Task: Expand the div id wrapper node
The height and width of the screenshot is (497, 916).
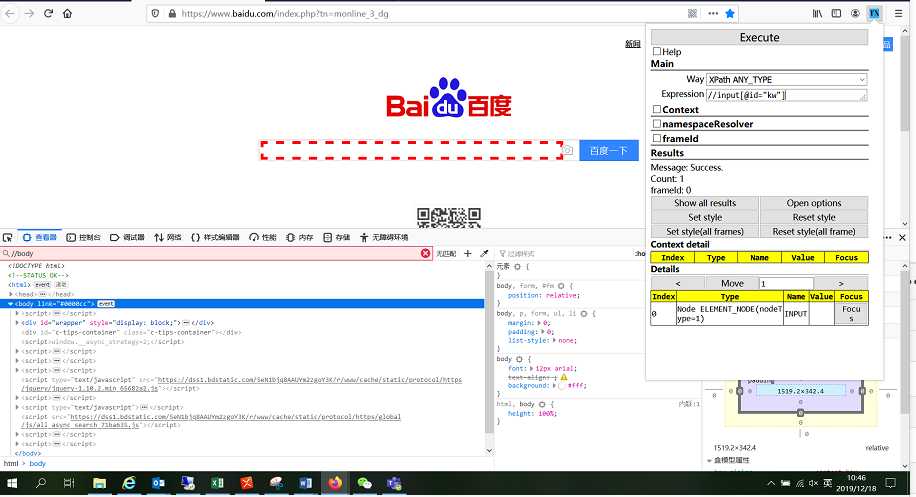Action: point(17,322)
